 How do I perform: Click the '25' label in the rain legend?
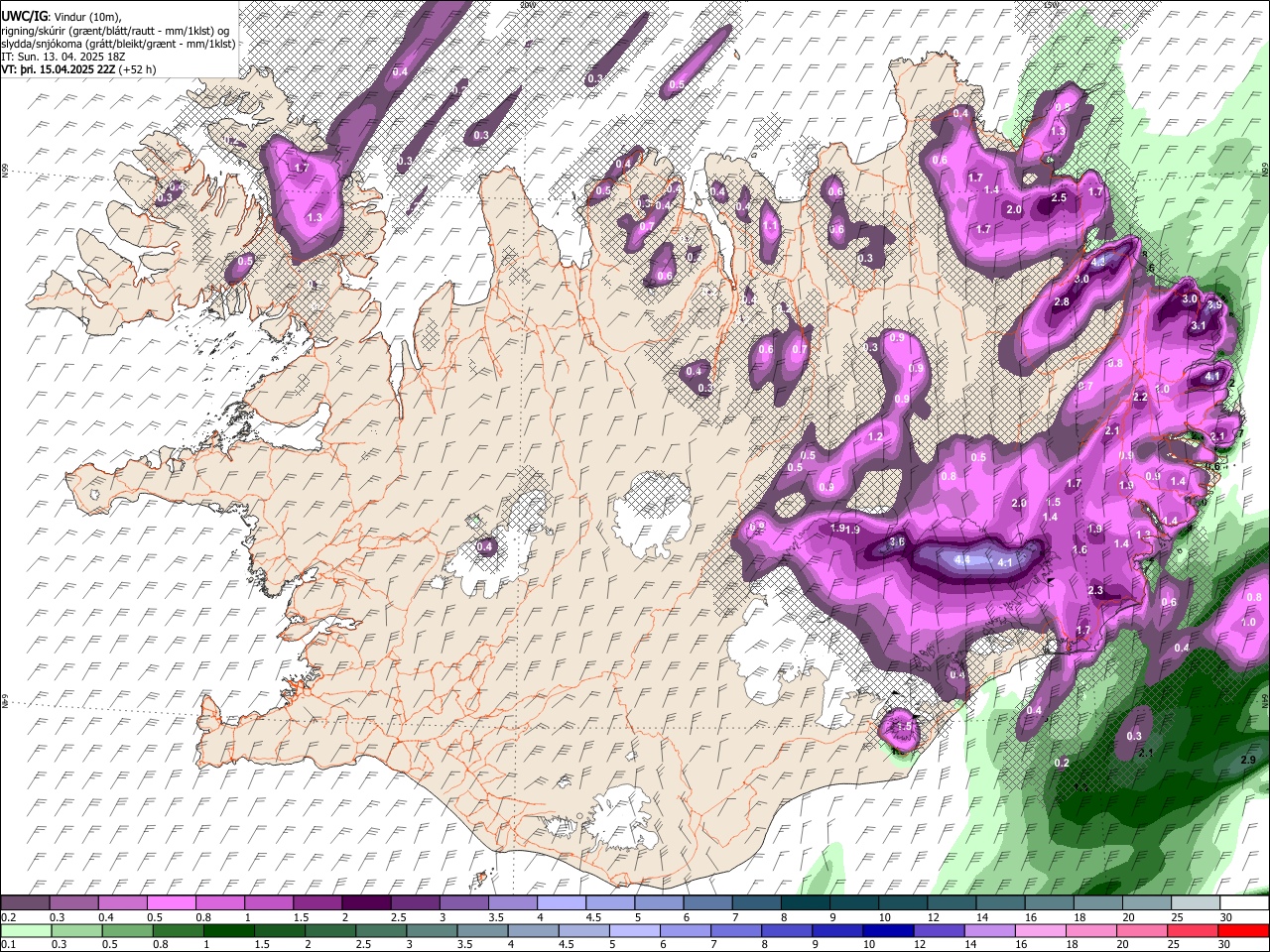point(1174,944)
